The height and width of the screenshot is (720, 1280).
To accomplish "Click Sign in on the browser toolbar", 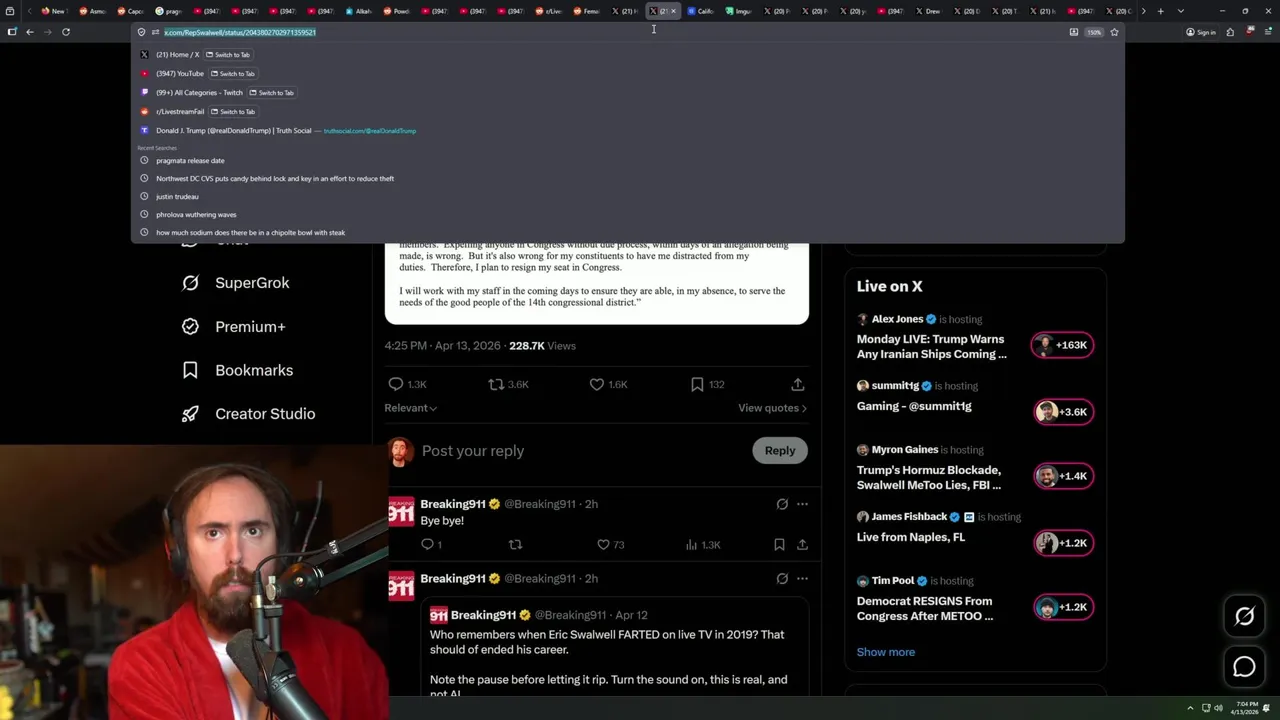I will pos(1201,32).
